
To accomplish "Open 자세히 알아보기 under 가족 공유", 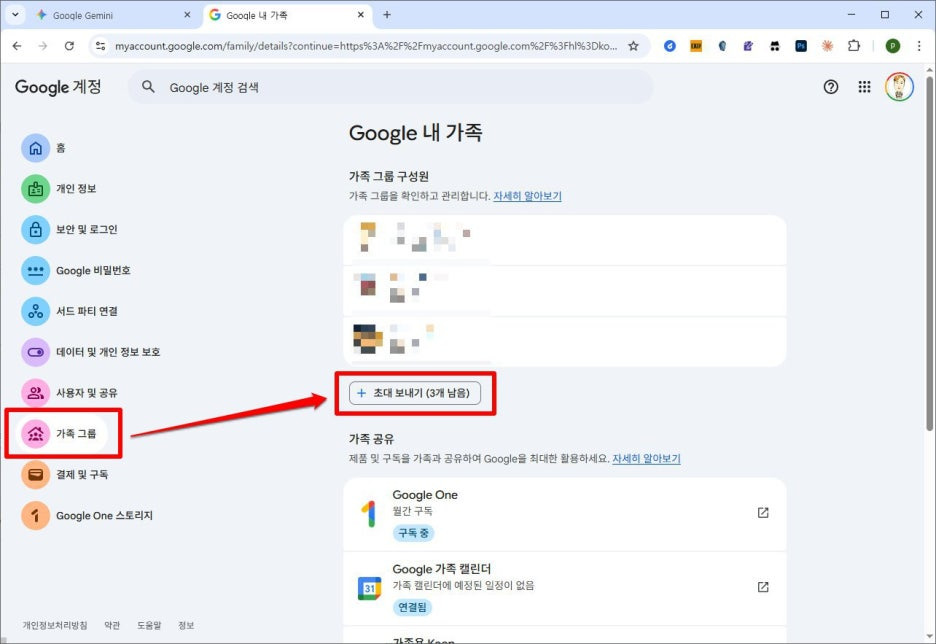I will click(x=646, y=458).
